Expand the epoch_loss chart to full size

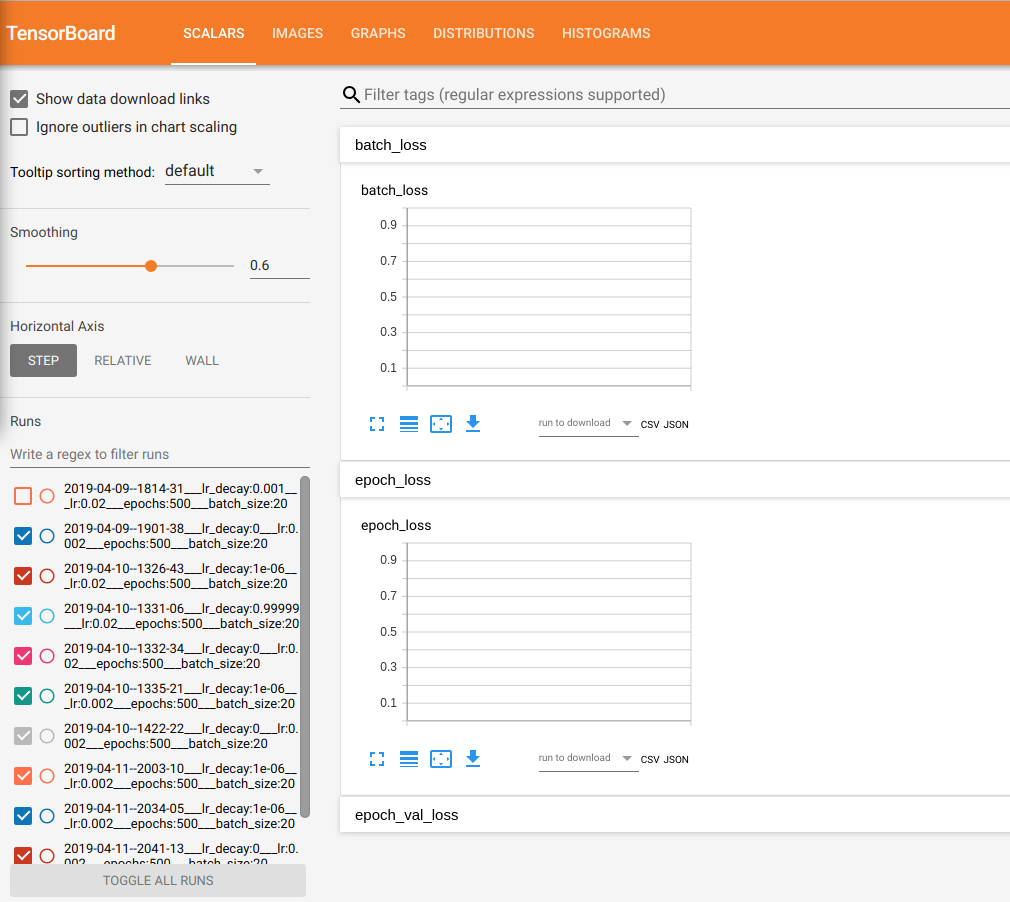377,758
